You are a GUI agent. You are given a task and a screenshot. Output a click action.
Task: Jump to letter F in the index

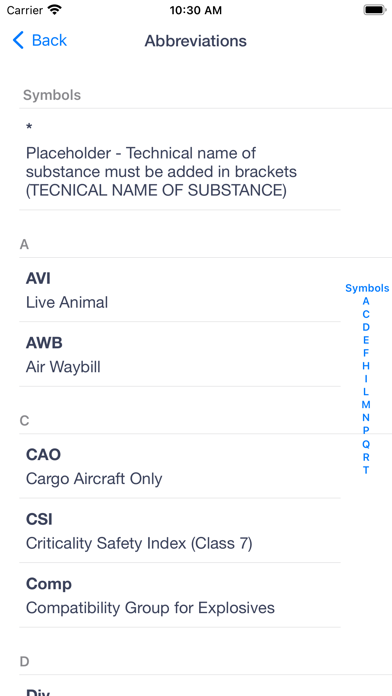click(x=366, y=353)
